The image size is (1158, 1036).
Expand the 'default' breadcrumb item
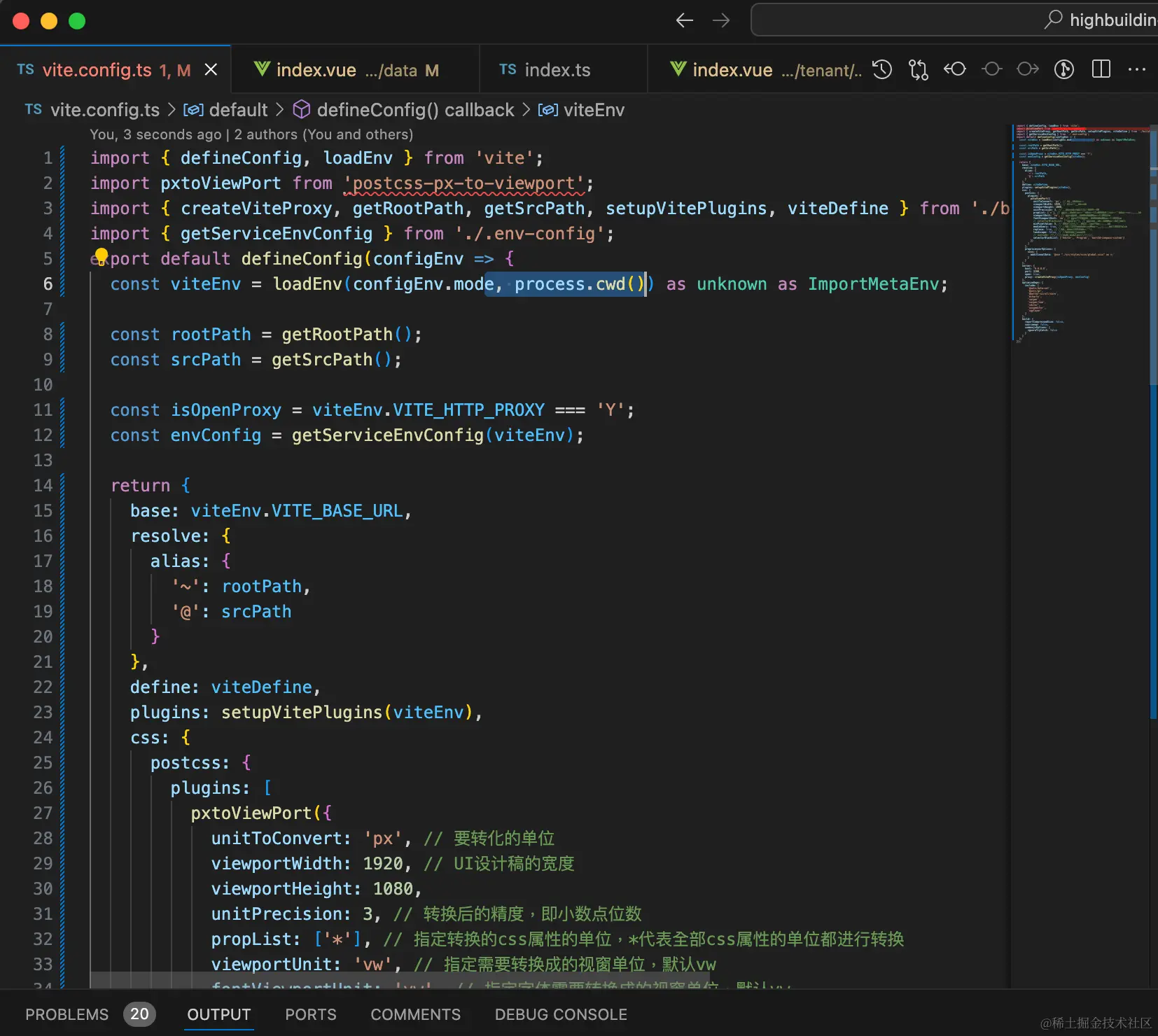(237, 110)
